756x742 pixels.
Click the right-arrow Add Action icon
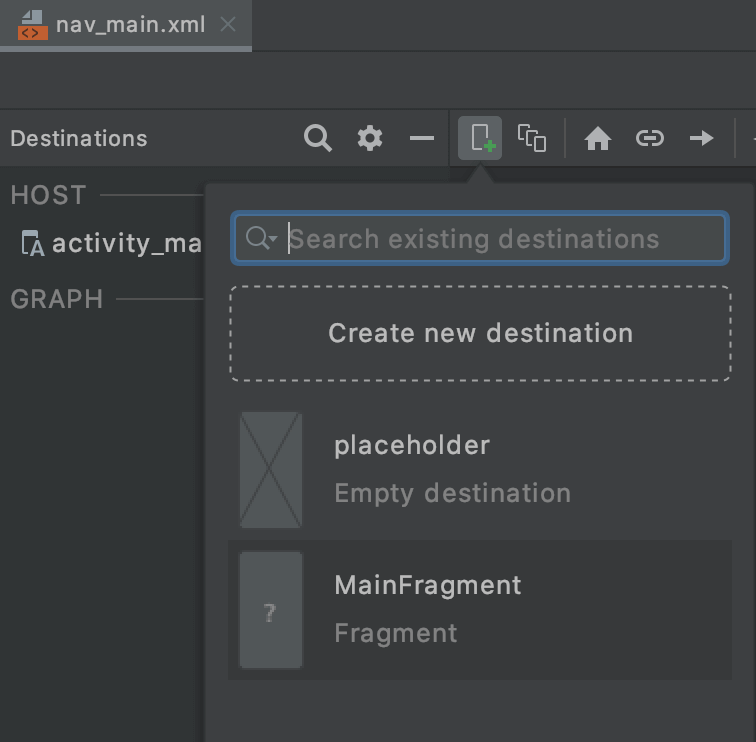point(702,138)
